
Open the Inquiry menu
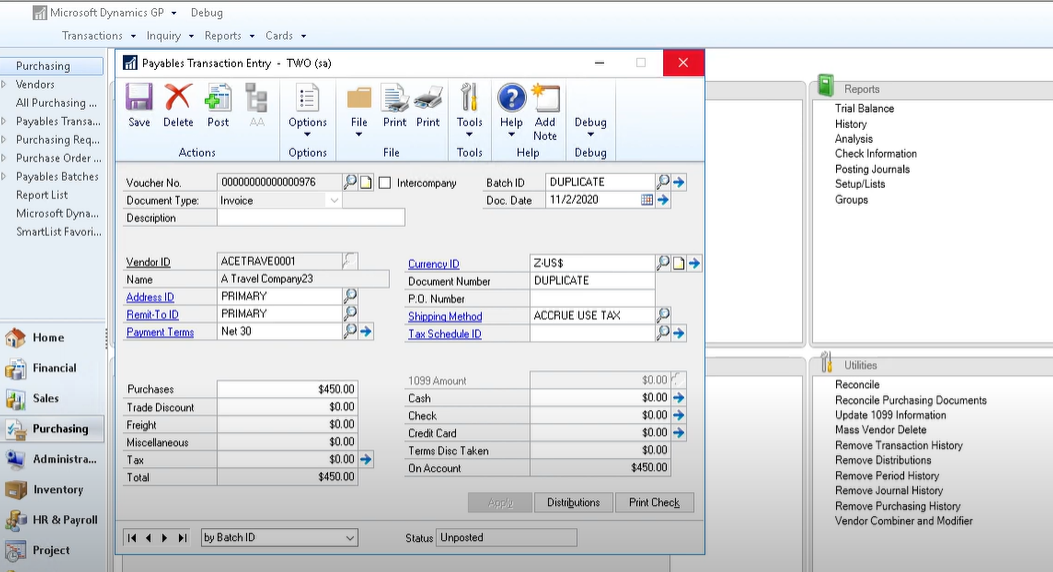169,36
